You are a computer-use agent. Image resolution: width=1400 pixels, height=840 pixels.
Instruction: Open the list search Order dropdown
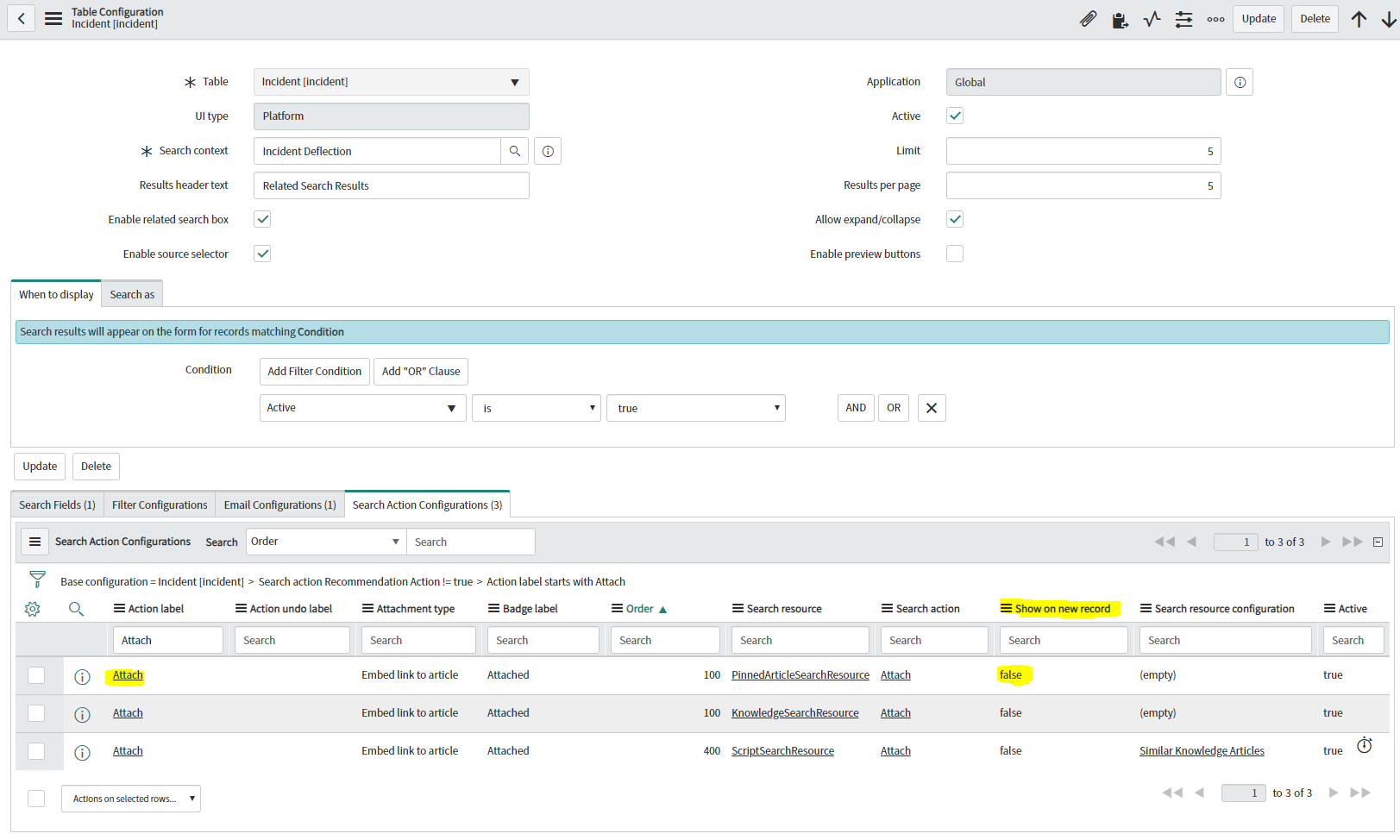(326, 542)
